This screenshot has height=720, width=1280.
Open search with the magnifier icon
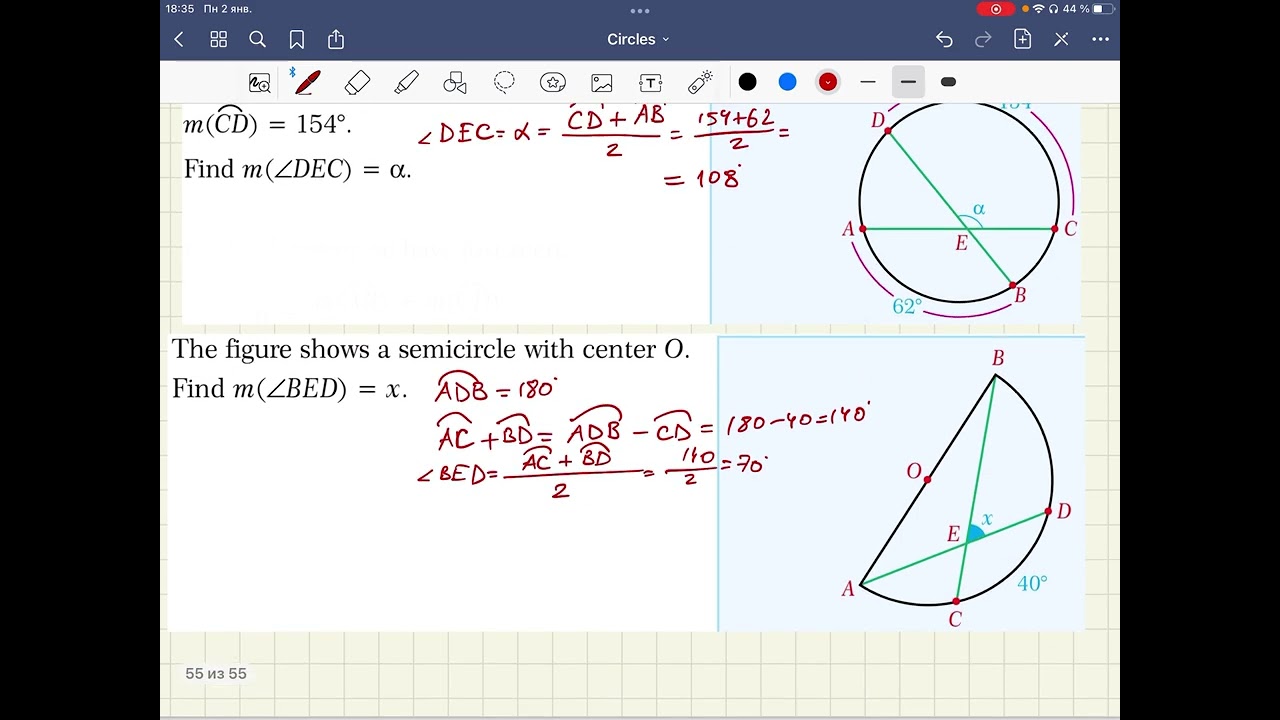tap(257, 39)
